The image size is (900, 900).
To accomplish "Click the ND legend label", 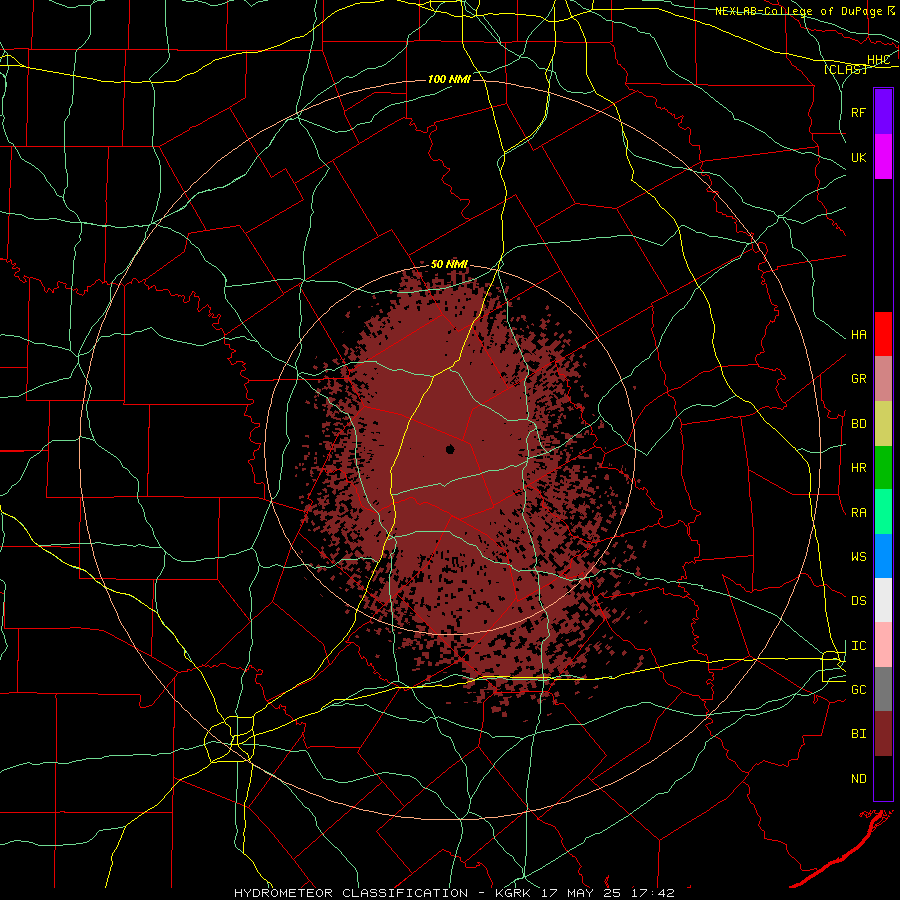I will pyautogui.click(x=858, y=779).
